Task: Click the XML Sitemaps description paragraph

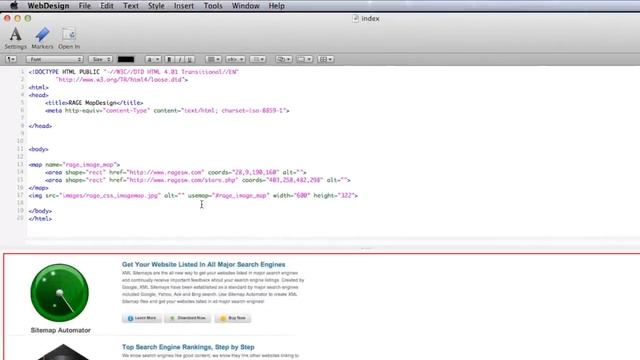Action: point(213,287)
